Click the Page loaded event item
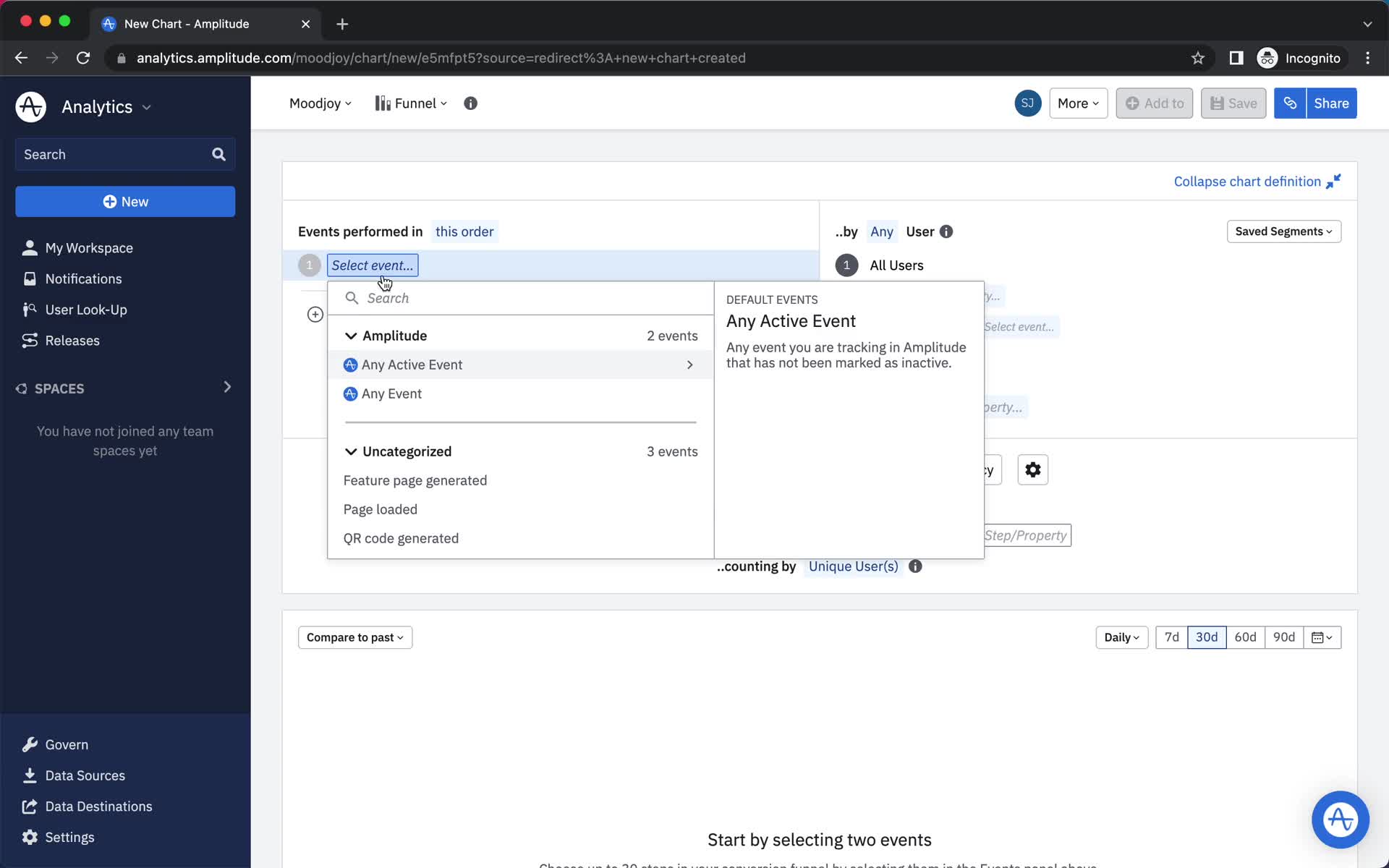The width and height of the screenshot is (1389, 868). [x=380, y=509]
